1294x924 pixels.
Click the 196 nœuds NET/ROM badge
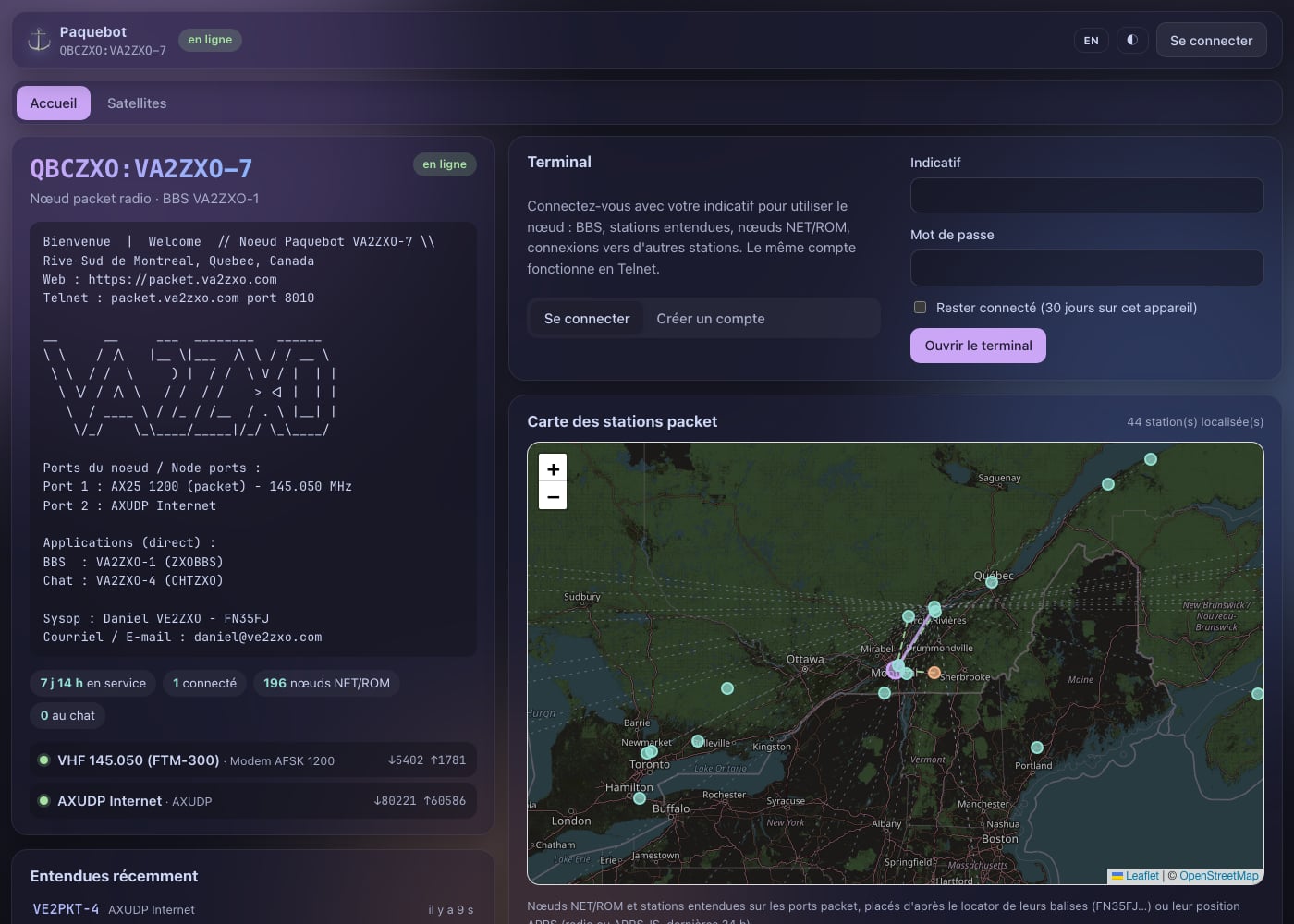tap(326, 684)
